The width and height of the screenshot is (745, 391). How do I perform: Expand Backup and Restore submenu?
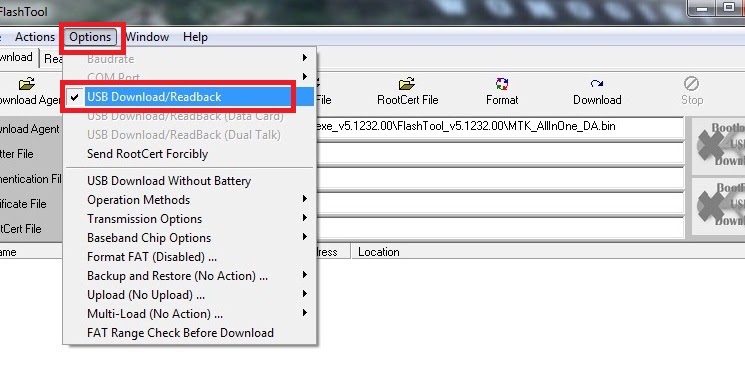[188, 276]
